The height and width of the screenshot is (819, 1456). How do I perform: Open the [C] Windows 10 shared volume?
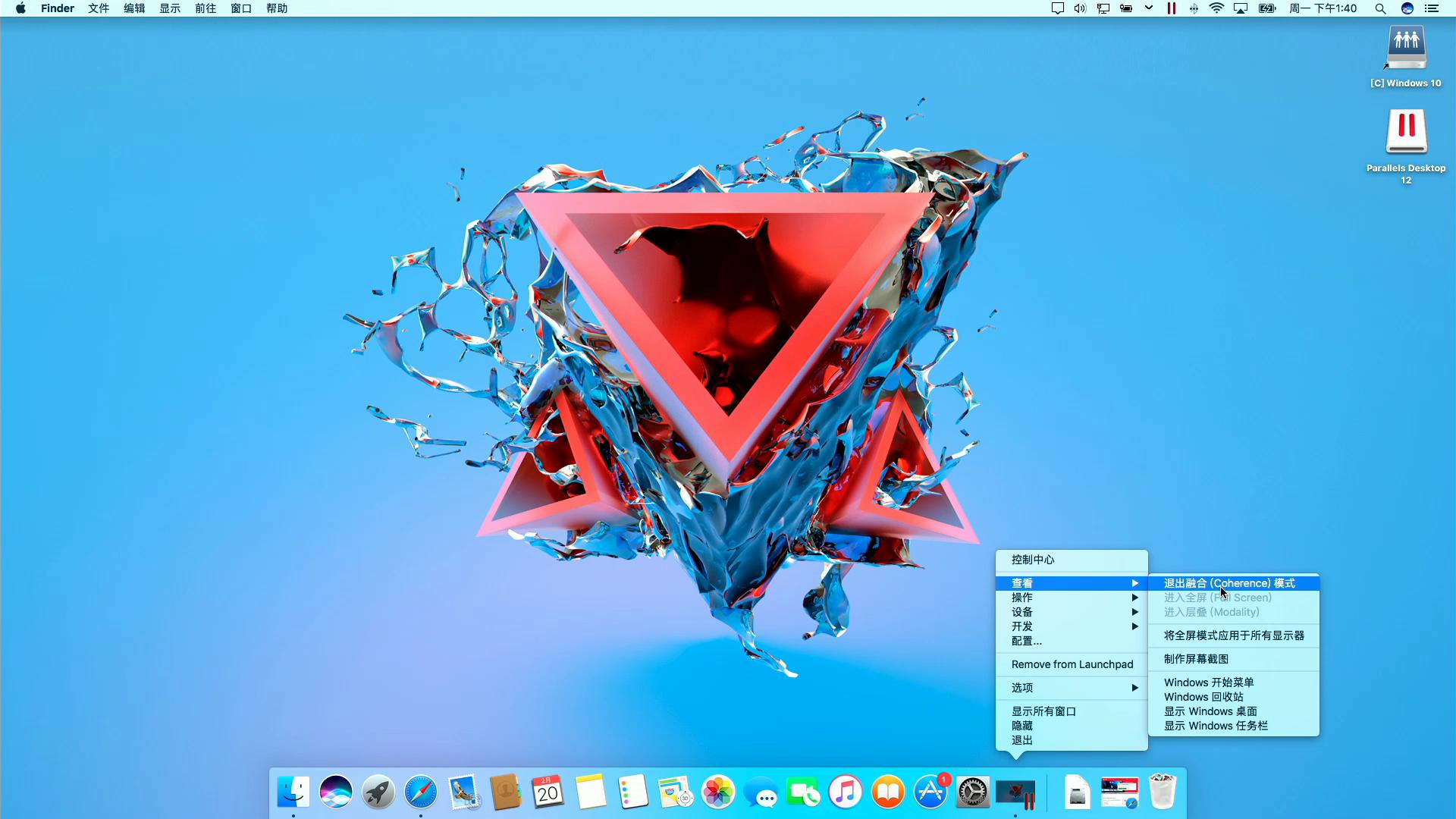[x=1406, y=49]
